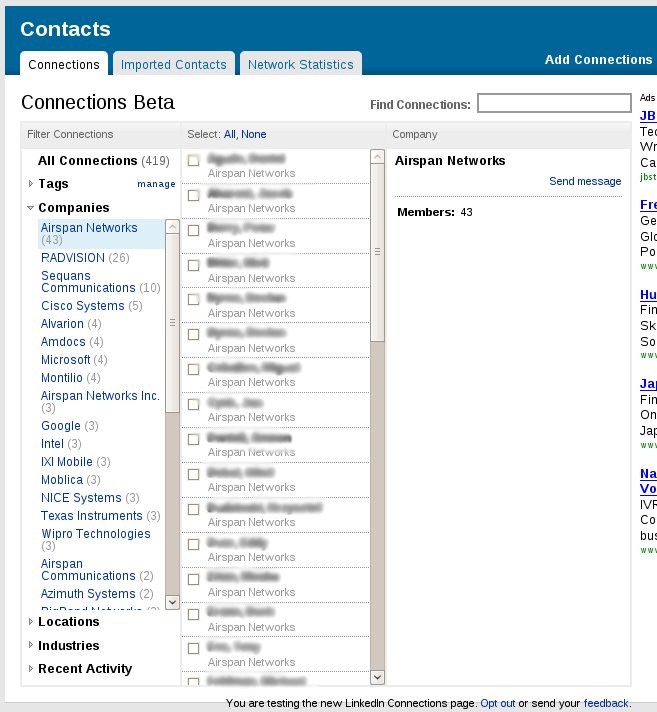Click the Add Connections link
This screenshot has height=712, width=657.
598,59
